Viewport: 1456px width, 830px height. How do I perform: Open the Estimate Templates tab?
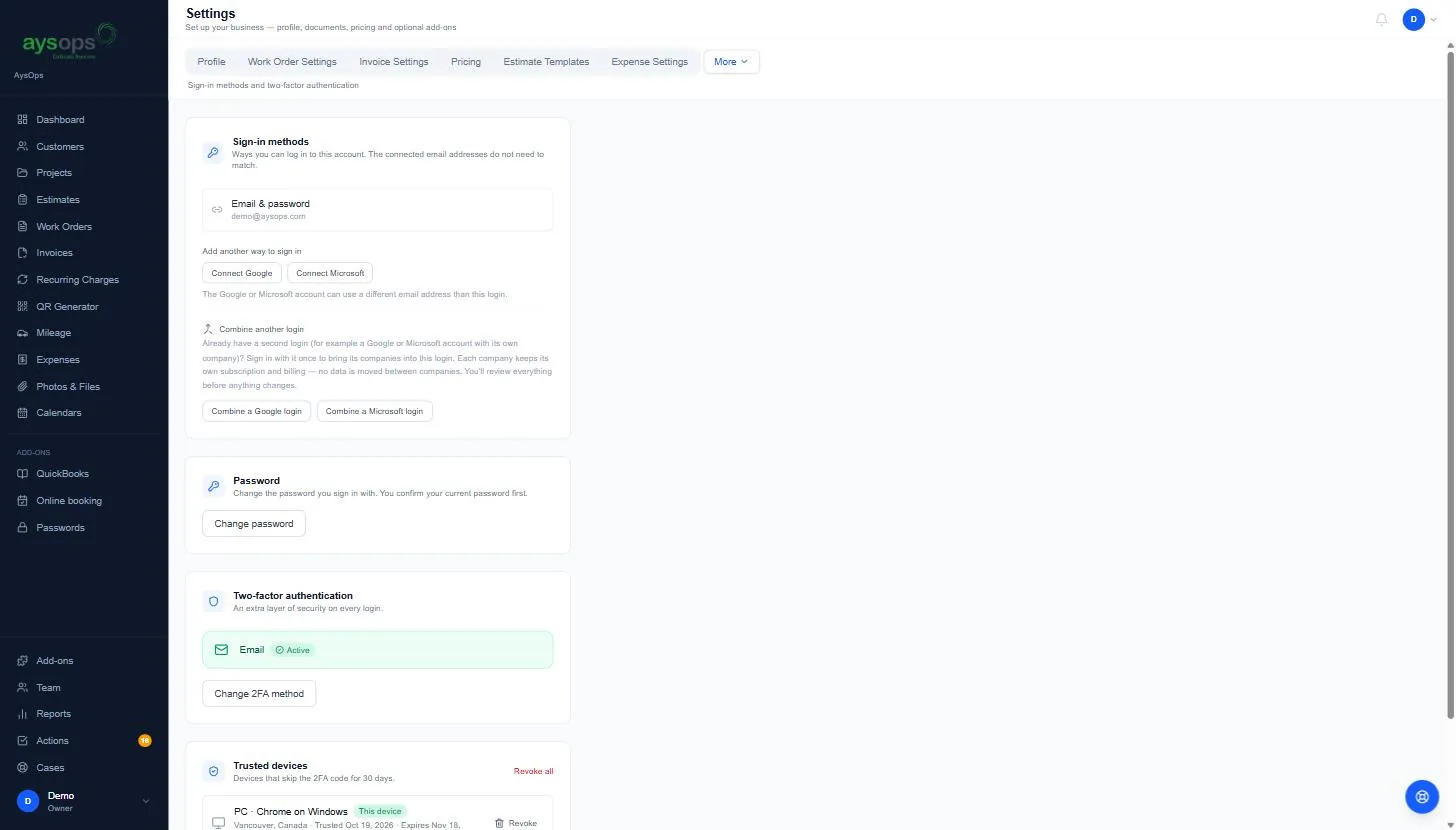pos(546,62)
